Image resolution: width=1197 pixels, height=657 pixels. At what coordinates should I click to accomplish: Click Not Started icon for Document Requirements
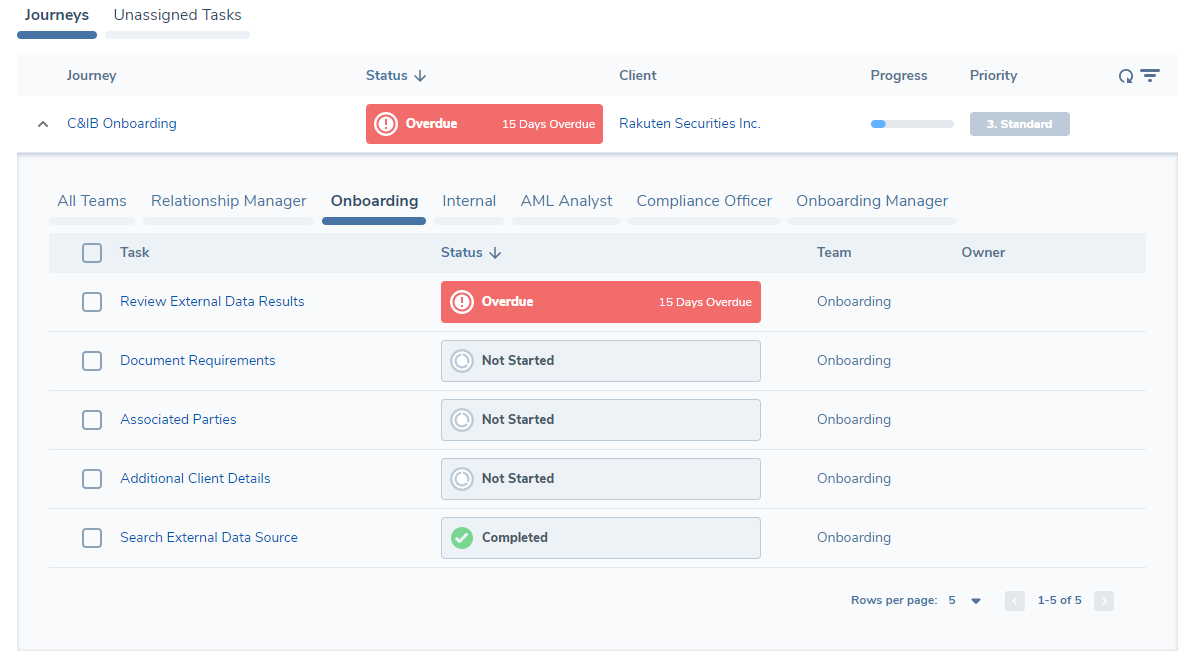pos(461,361)
